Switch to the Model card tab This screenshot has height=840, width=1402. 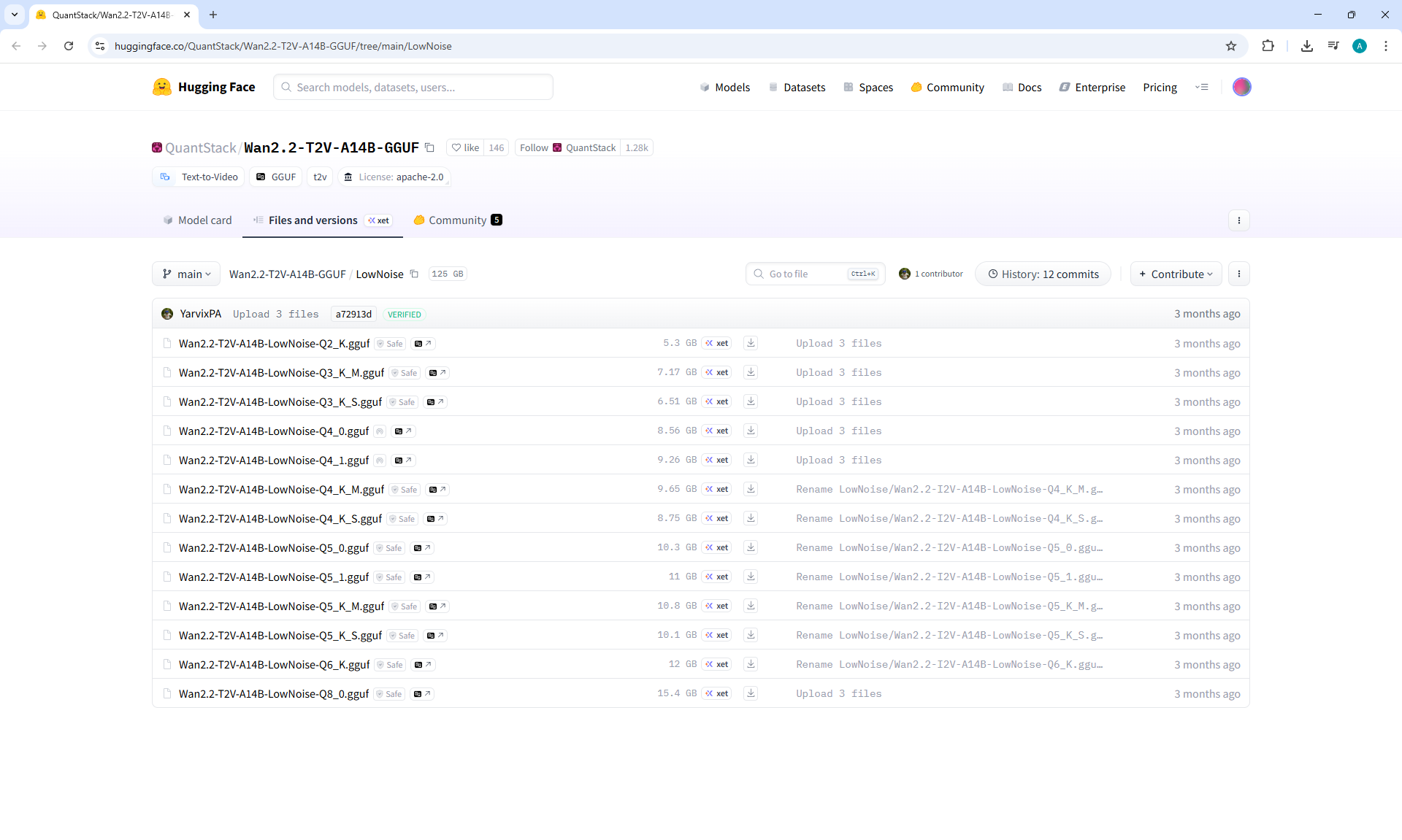(197, 220)
